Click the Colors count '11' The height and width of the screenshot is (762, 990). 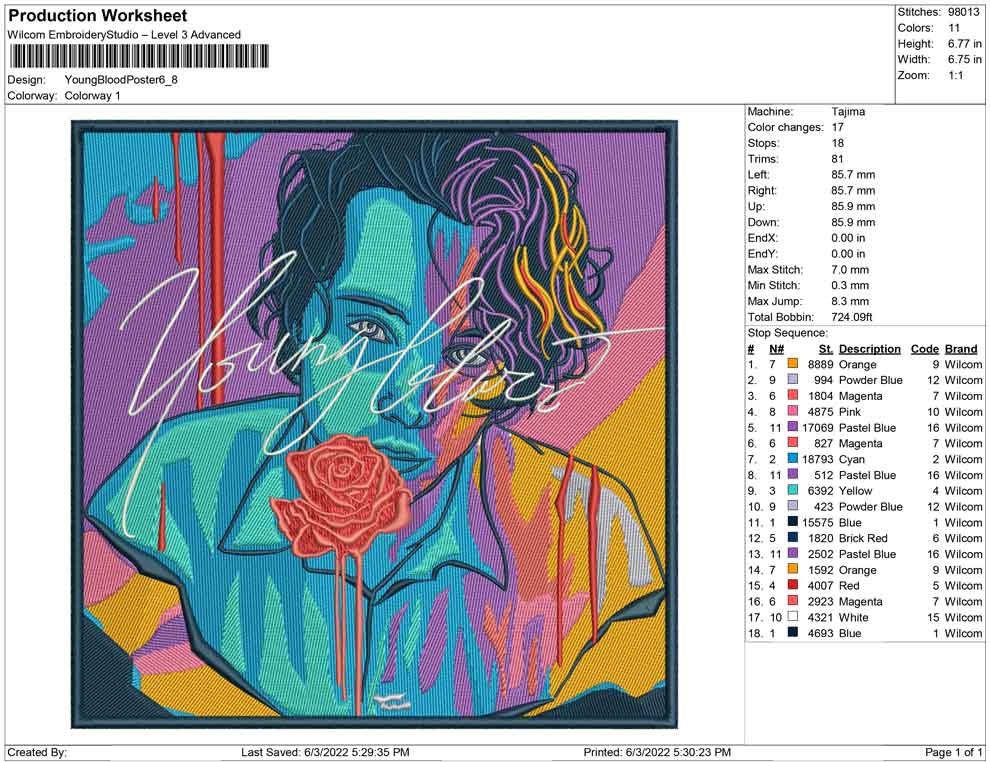954,28
